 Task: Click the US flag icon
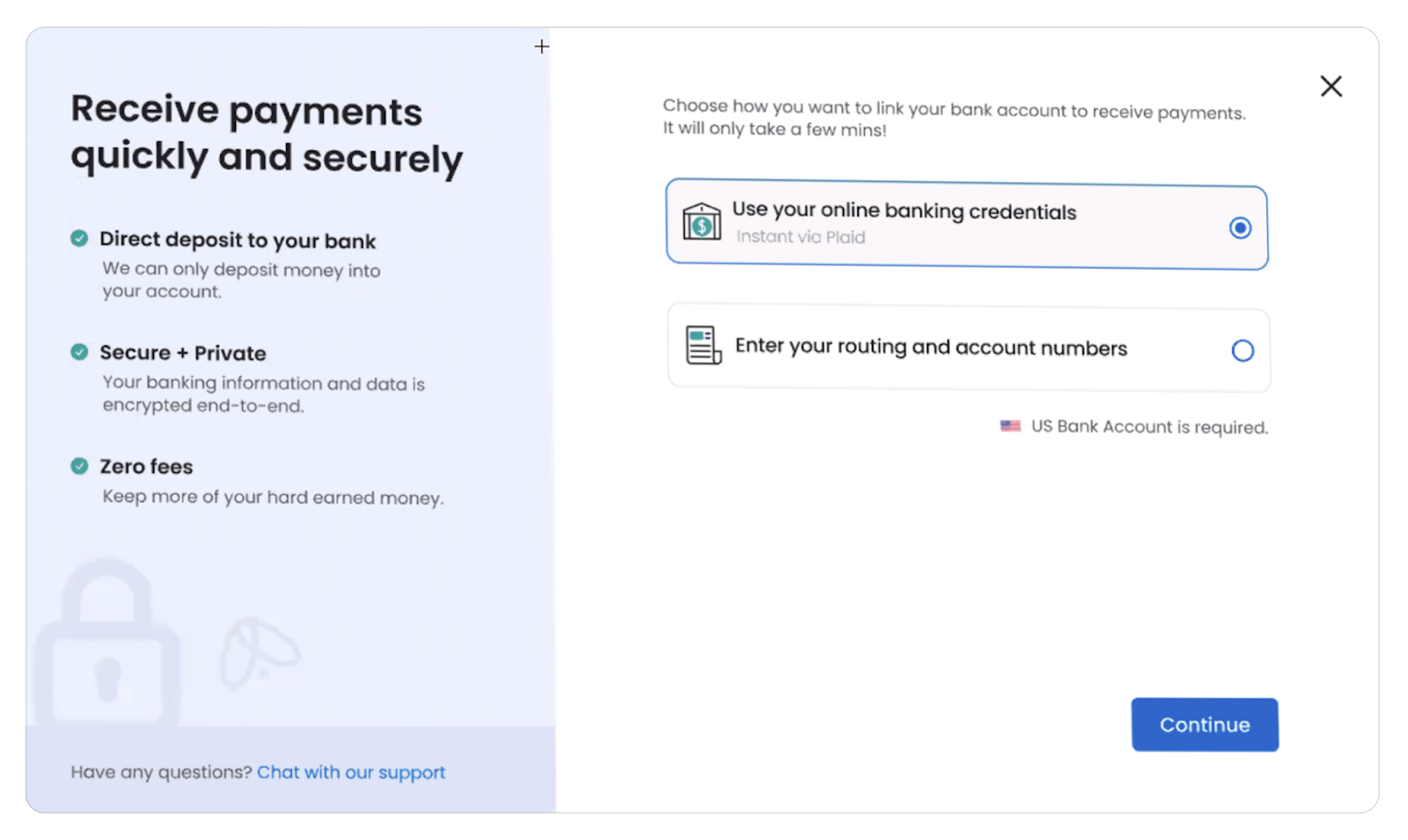pyautogui.click(x=1010, y=426)
